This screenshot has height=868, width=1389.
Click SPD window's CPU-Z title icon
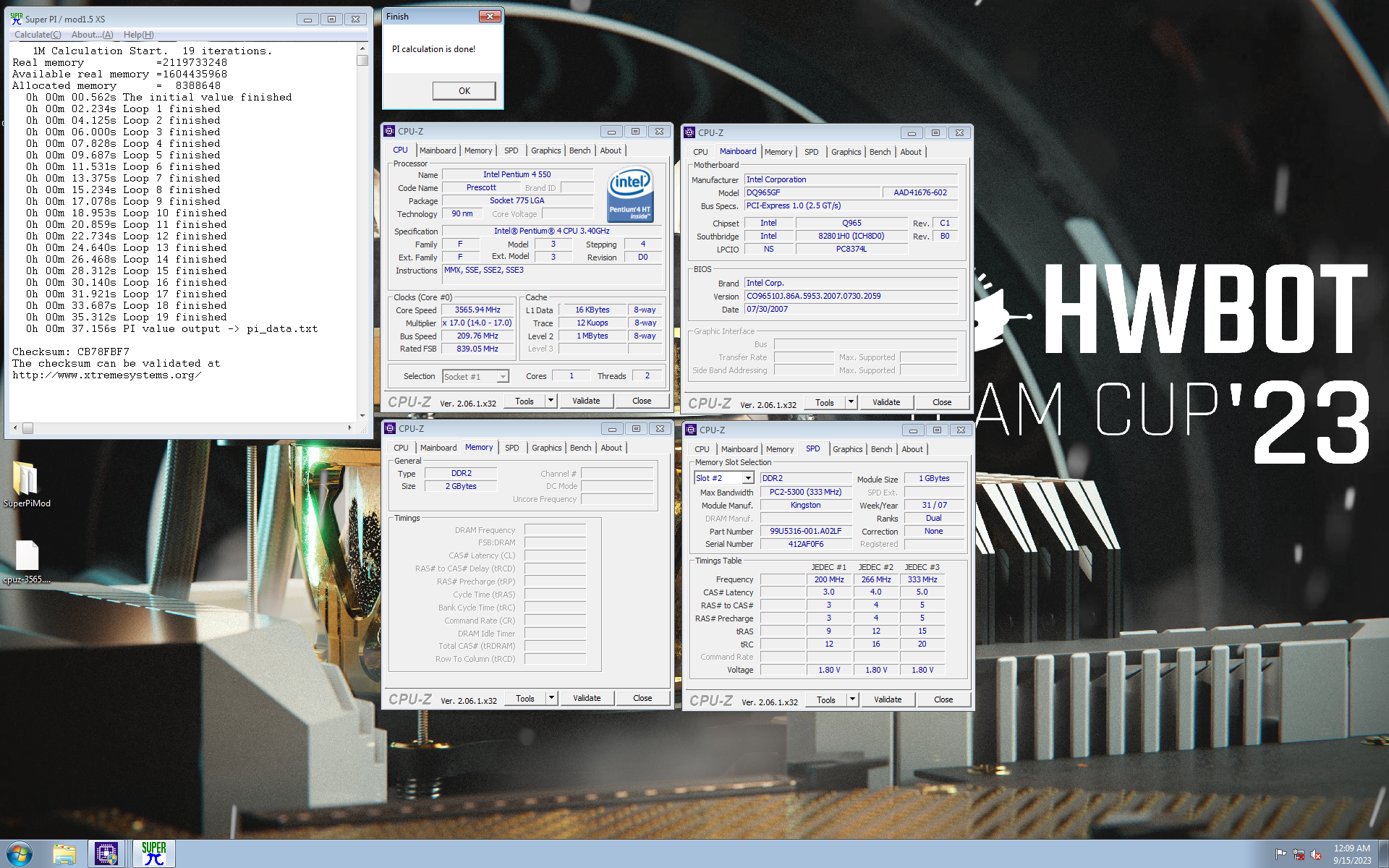(x=692, y=430)
